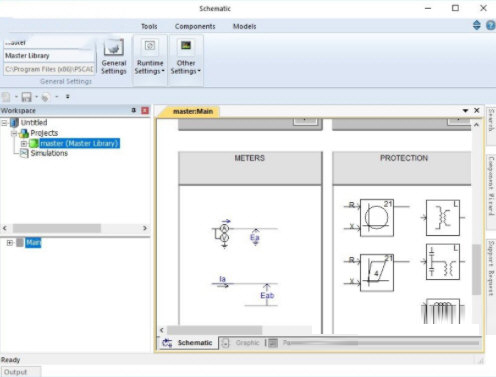Click the canvas horizontal scrollbar thumb
The image size is (496, 377).
click(214, 330)
